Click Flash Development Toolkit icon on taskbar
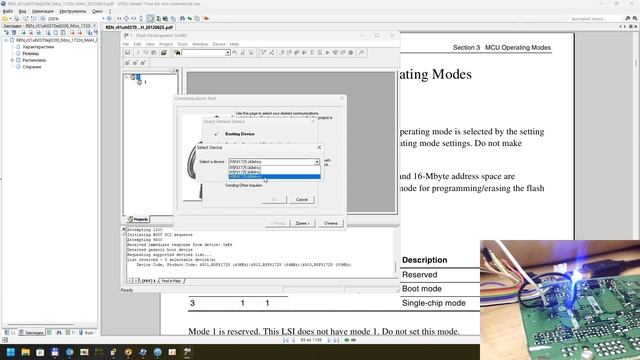The width and height of the screenshot is (640, 360). (x=187, y=352)
